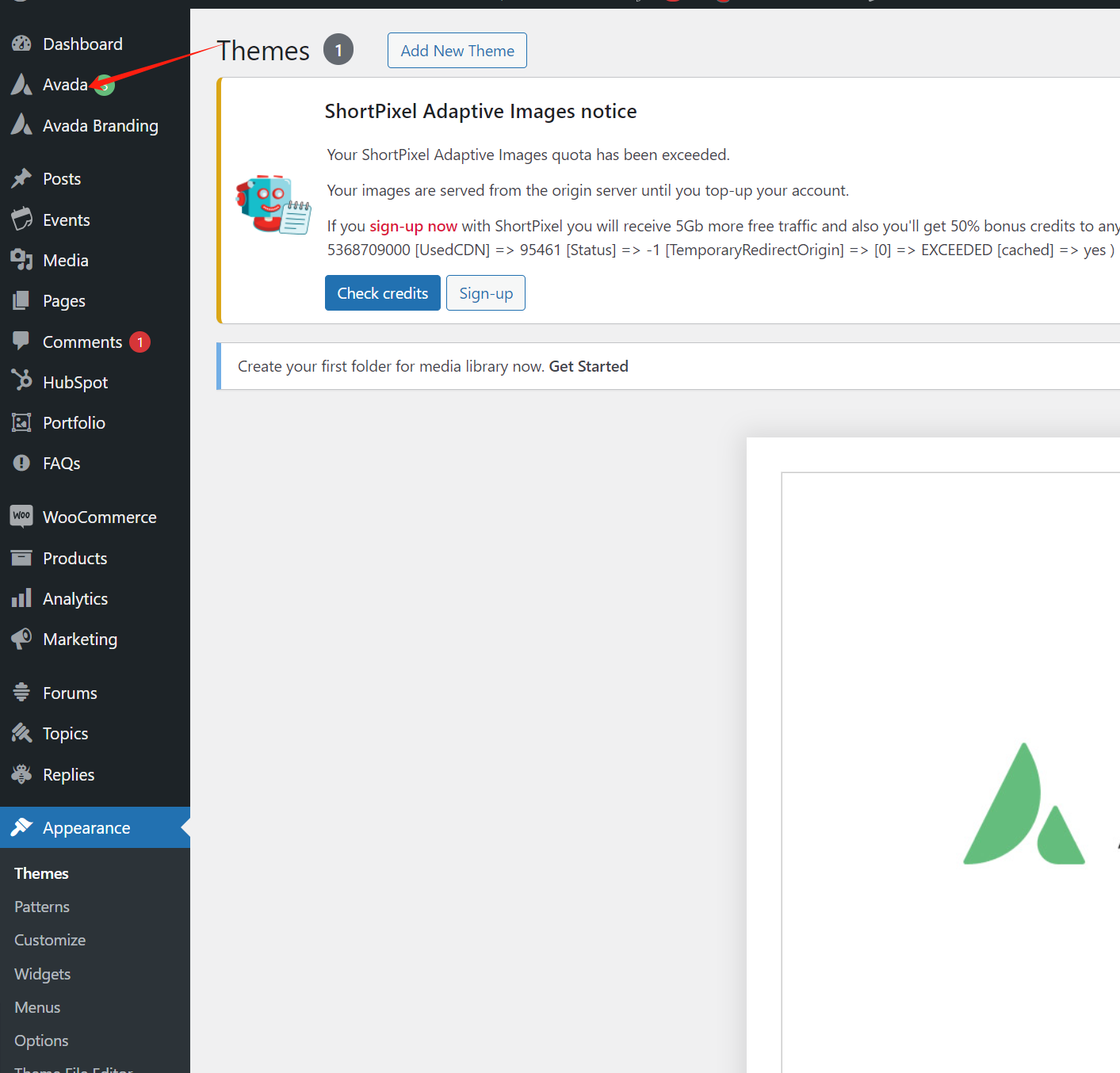1120x1073 pixels.
Task: Click the Posts pushpin icon
Action: point(21,178)
